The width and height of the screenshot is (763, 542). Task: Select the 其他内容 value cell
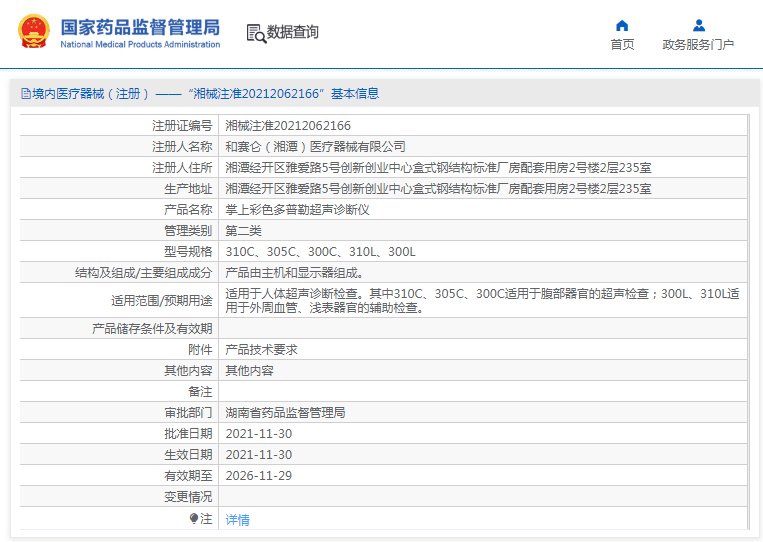click(249, 370)
